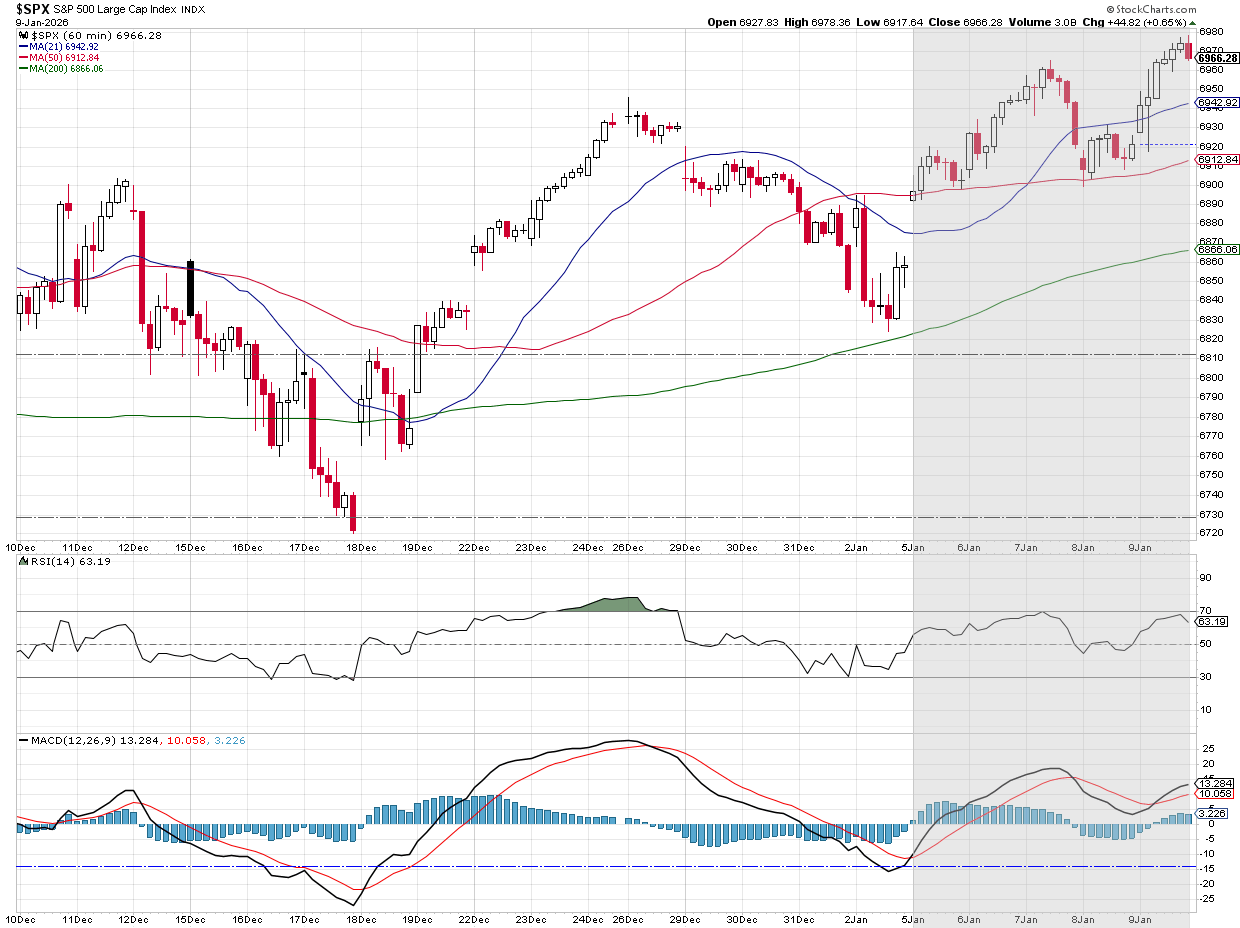Click the blue 6942.92 MA price tag
Viewport: 1240px width, 928px height.
pos(1218,102)
